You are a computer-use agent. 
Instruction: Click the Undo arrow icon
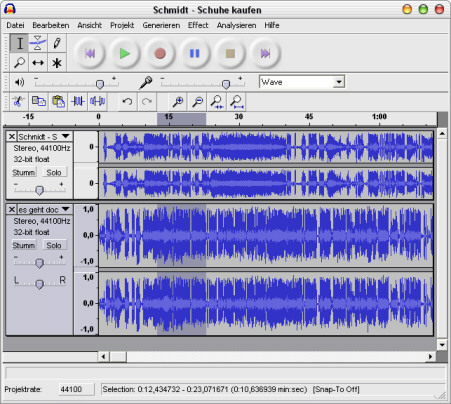[x=127, y=101]
